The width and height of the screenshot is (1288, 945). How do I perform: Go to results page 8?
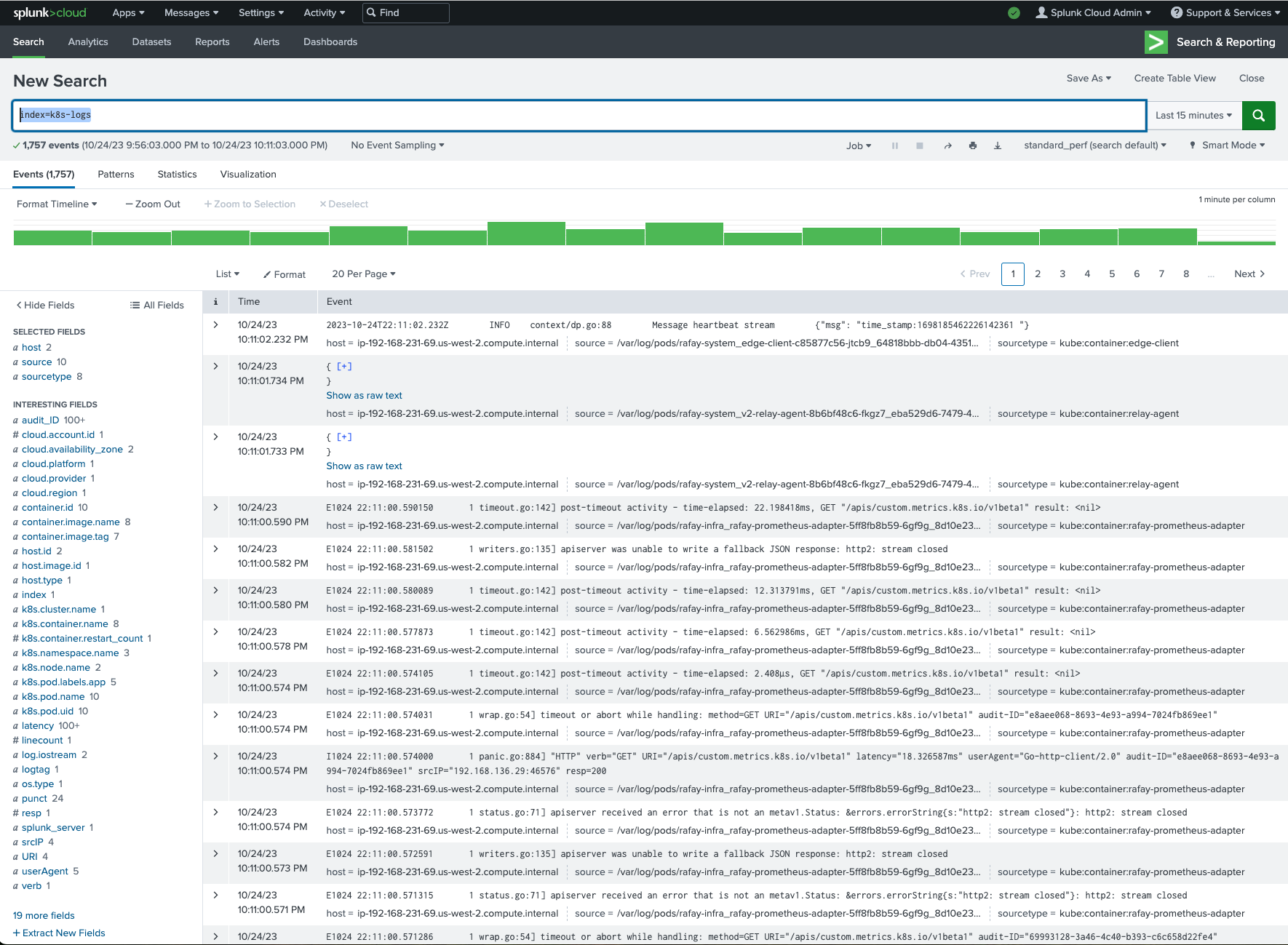click(1186, 274)
